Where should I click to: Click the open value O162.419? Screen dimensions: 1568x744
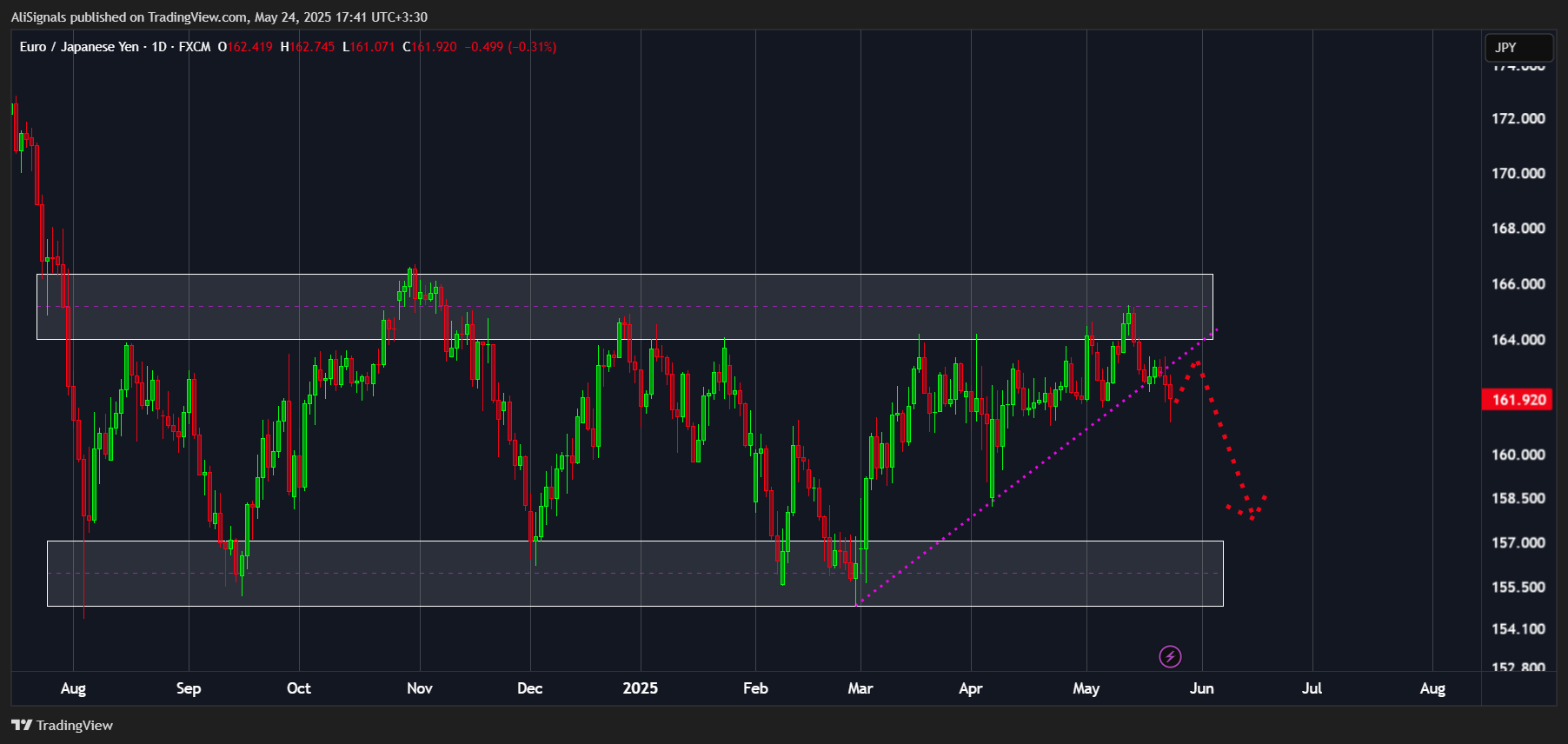(245, 47)
